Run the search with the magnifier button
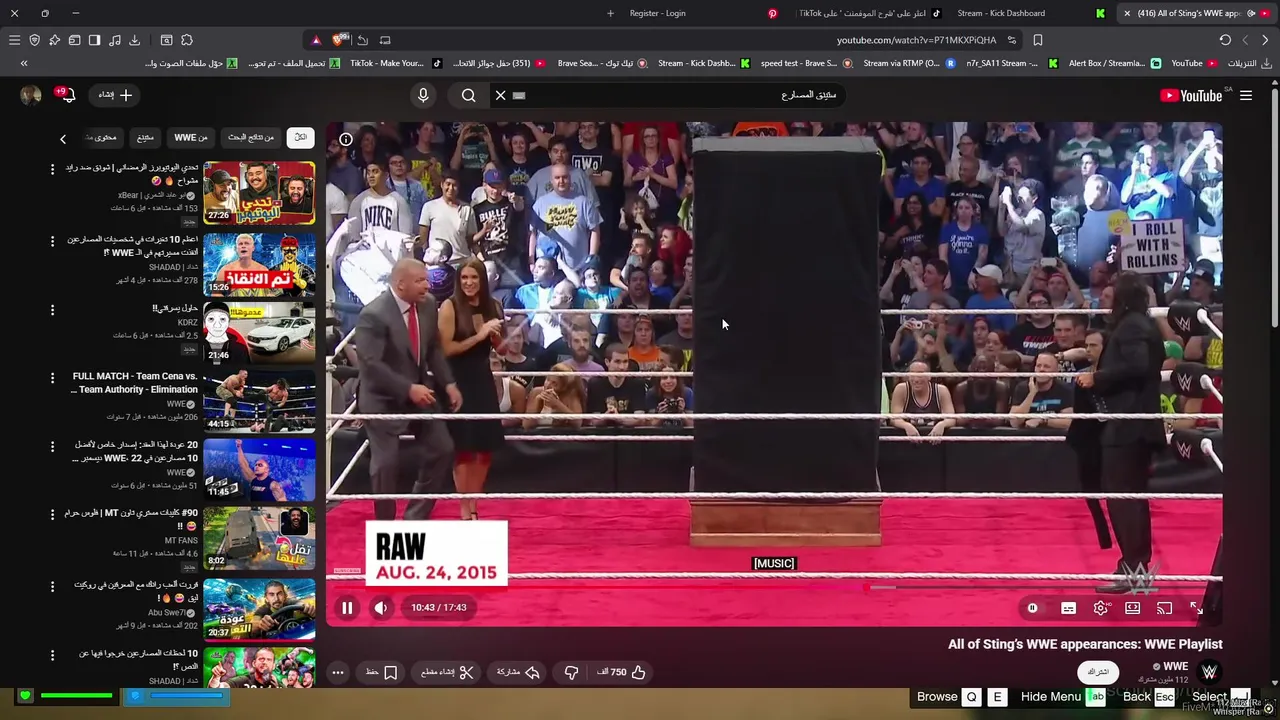Viewport: 1280px width, 720px height. pos(468,95)
